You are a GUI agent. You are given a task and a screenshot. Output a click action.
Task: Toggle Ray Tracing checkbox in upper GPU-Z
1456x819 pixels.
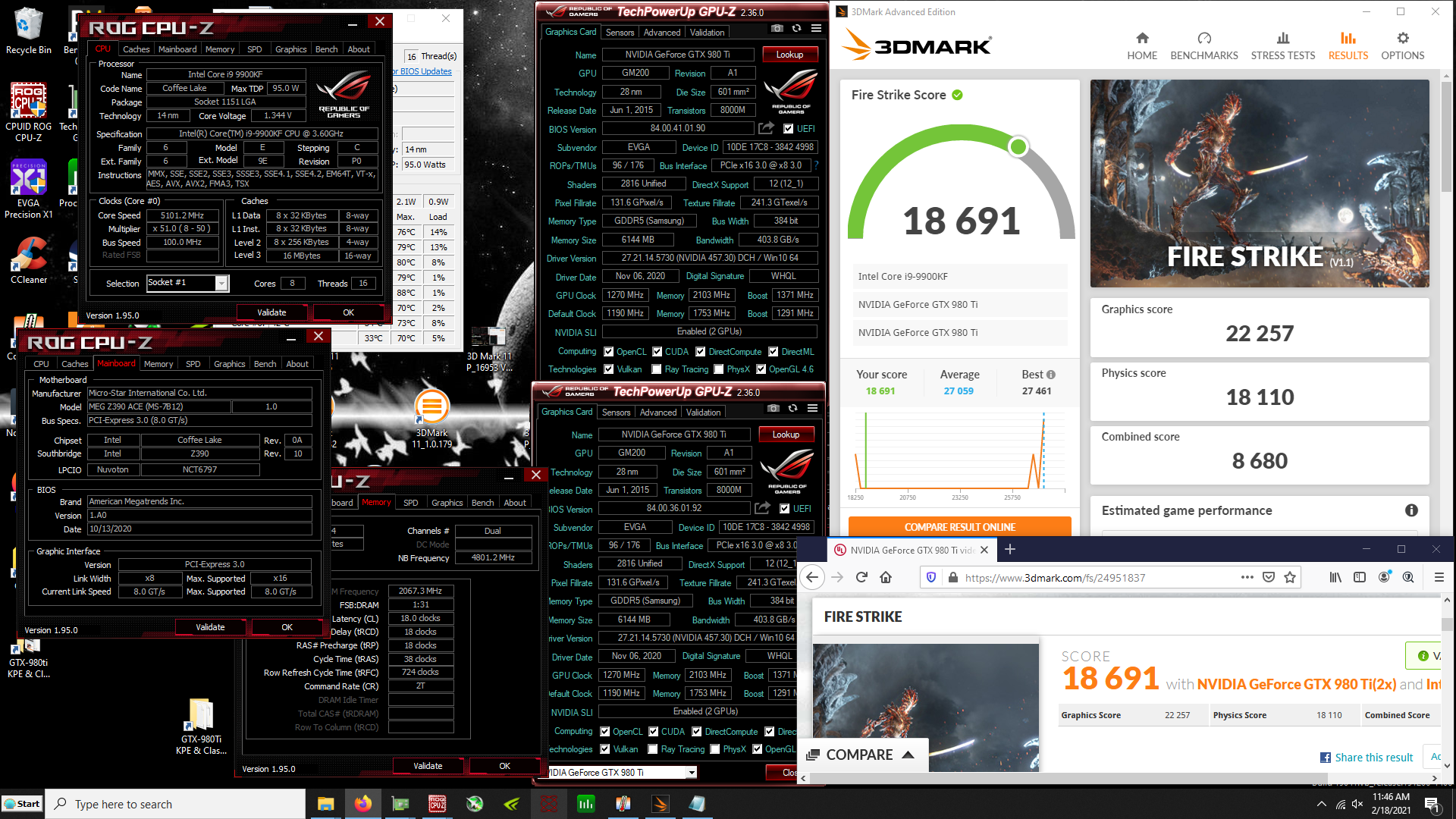[657, 369]
